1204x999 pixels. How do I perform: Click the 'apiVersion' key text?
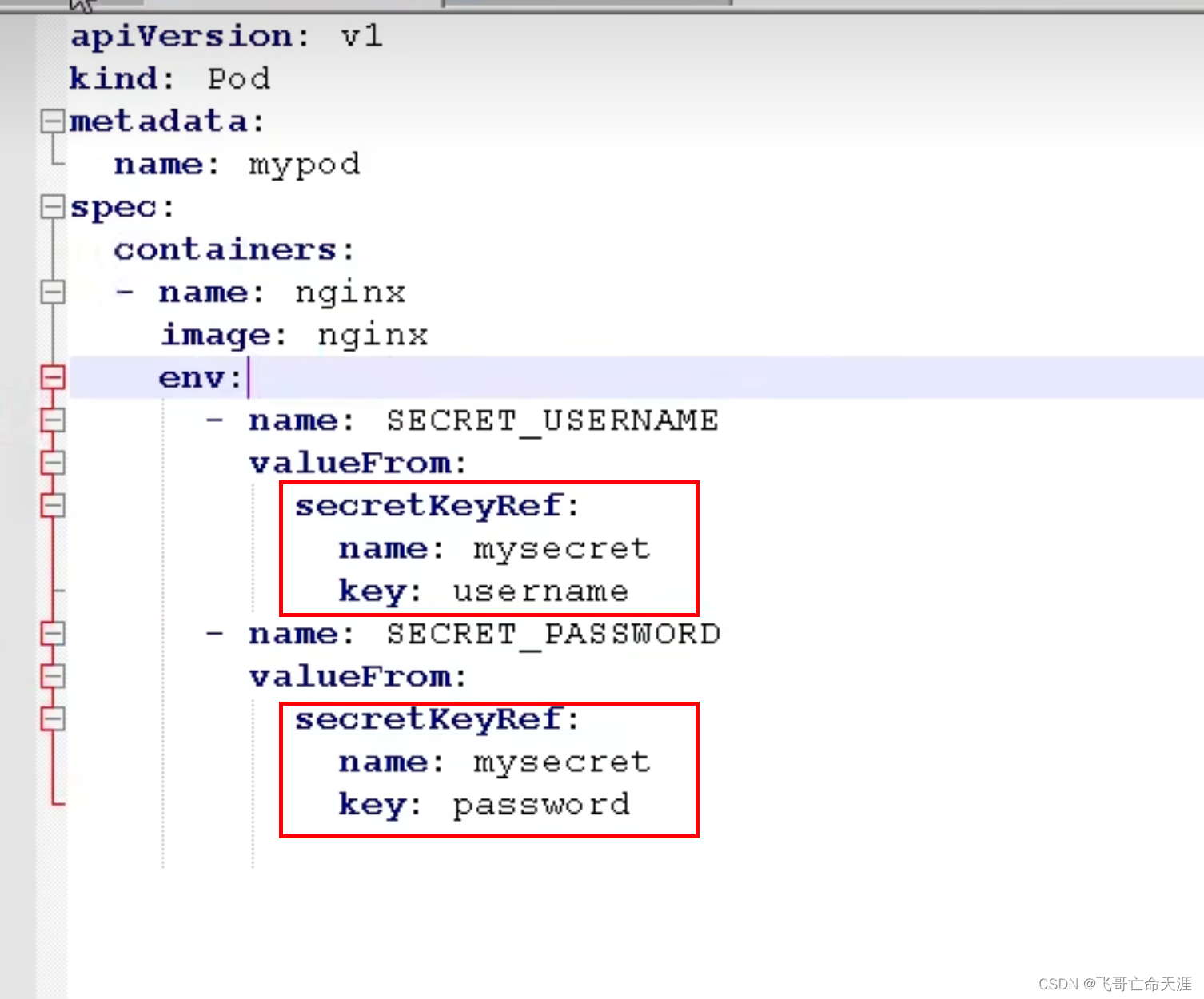click(181, 36)
